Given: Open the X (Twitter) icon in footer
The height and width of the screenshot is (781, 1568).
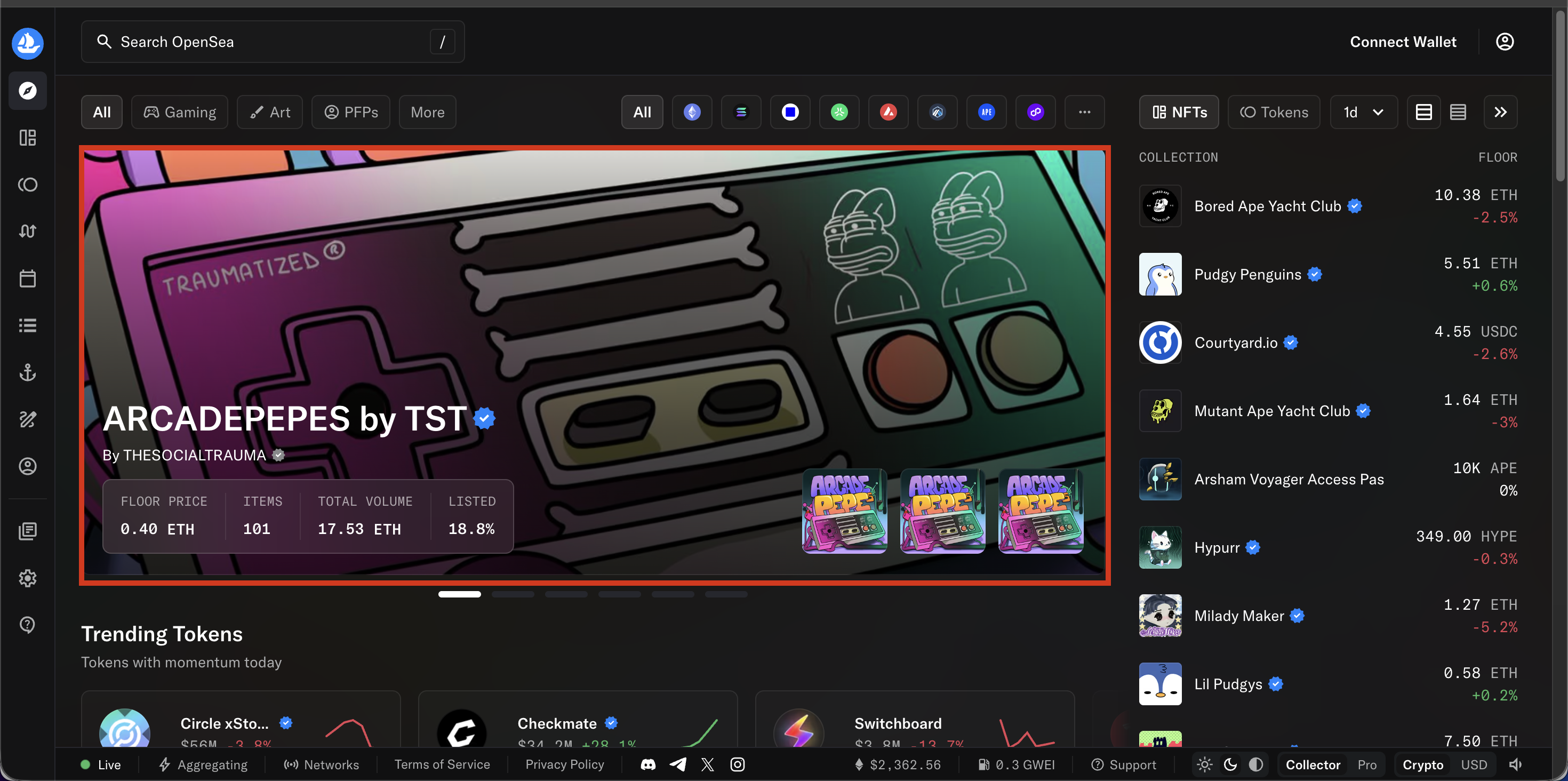Looking at the screenshot, I should [x=707, y=764].
